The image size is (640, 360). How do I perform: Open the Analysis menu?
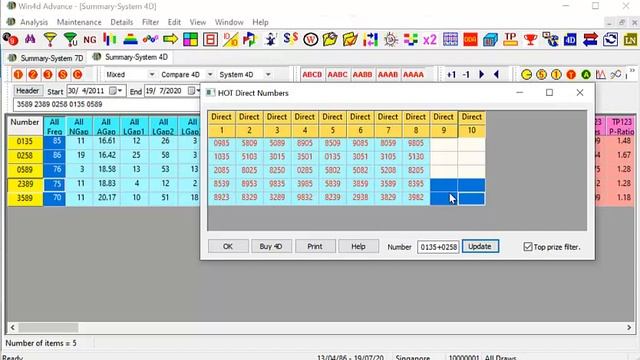tap(34, 22)
